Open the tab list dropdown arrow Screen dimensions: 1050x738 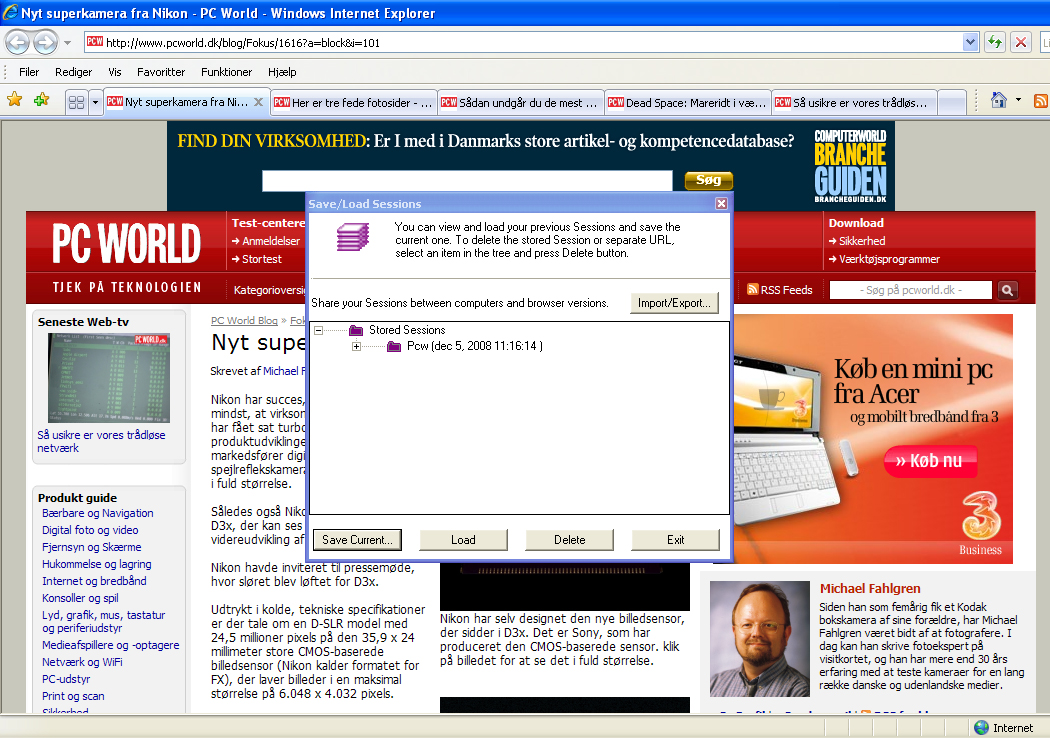tap(95, 102)
